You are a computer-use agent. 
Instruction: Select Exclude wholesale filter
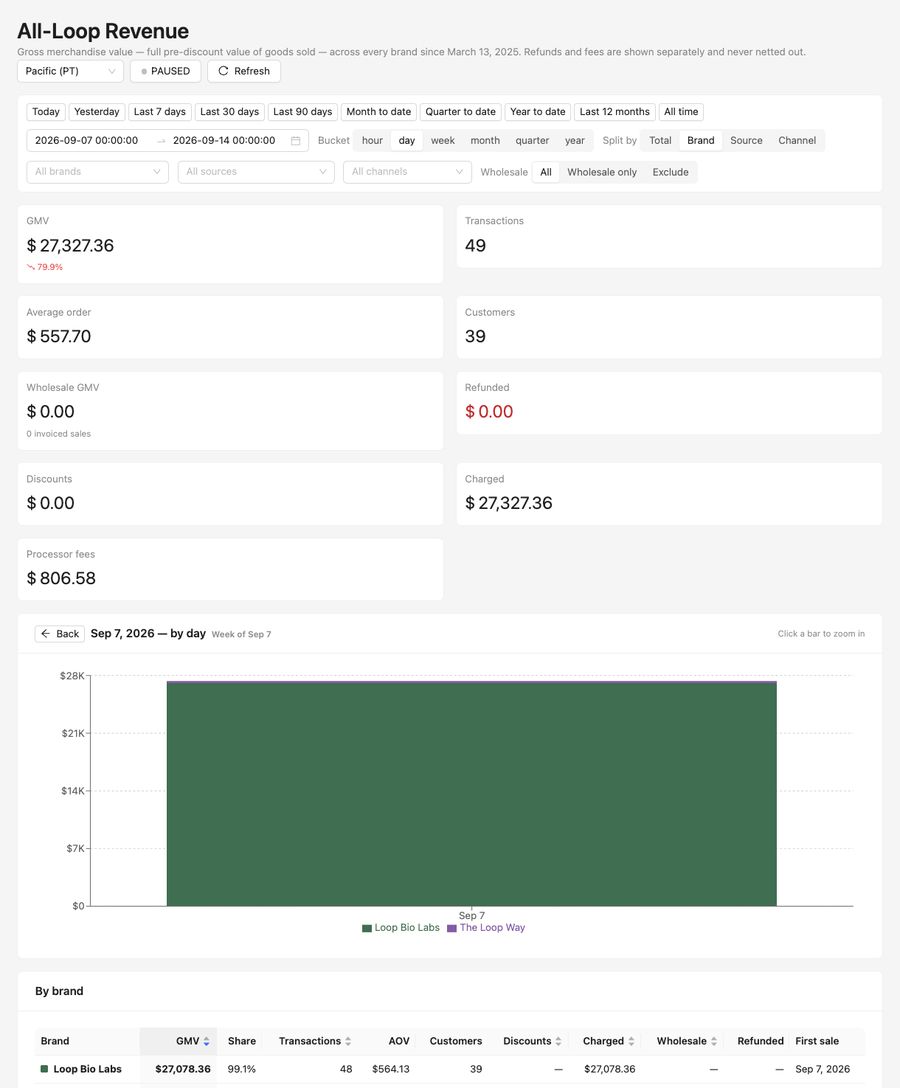[x=670, y=172]
